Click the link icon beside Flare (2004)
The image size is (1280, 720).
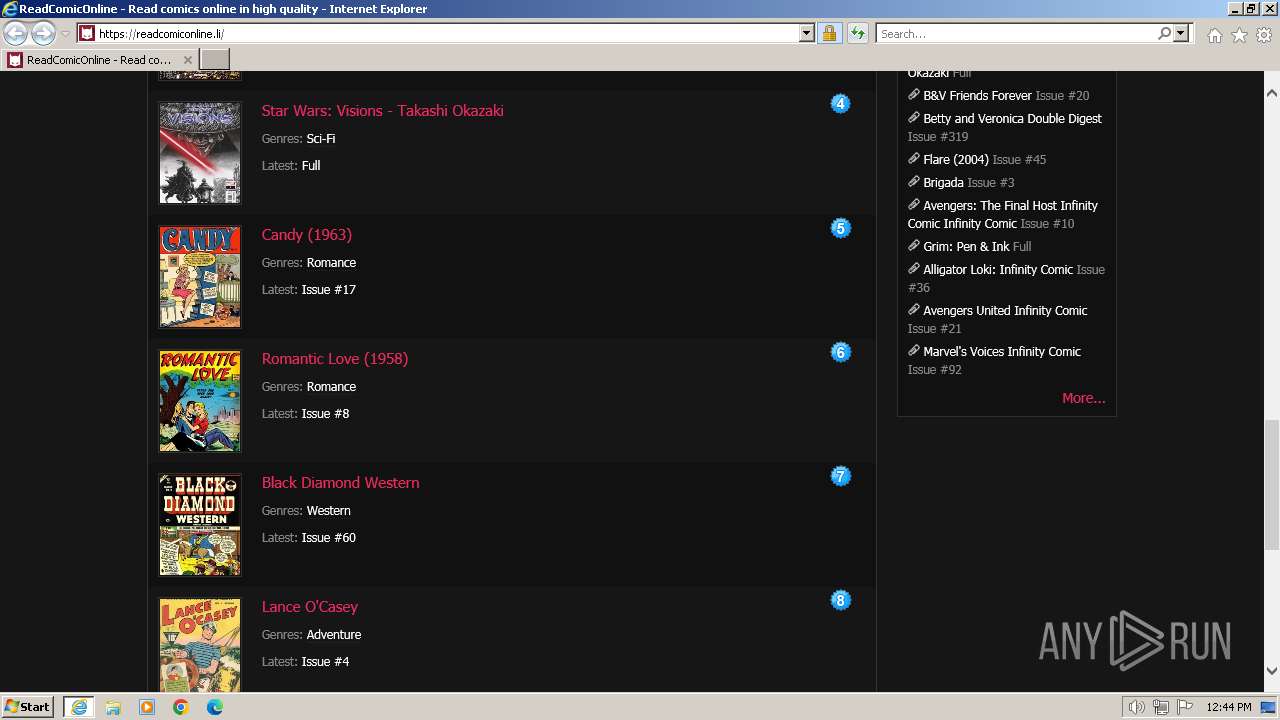pyautogui.click(x=914, y=159)
